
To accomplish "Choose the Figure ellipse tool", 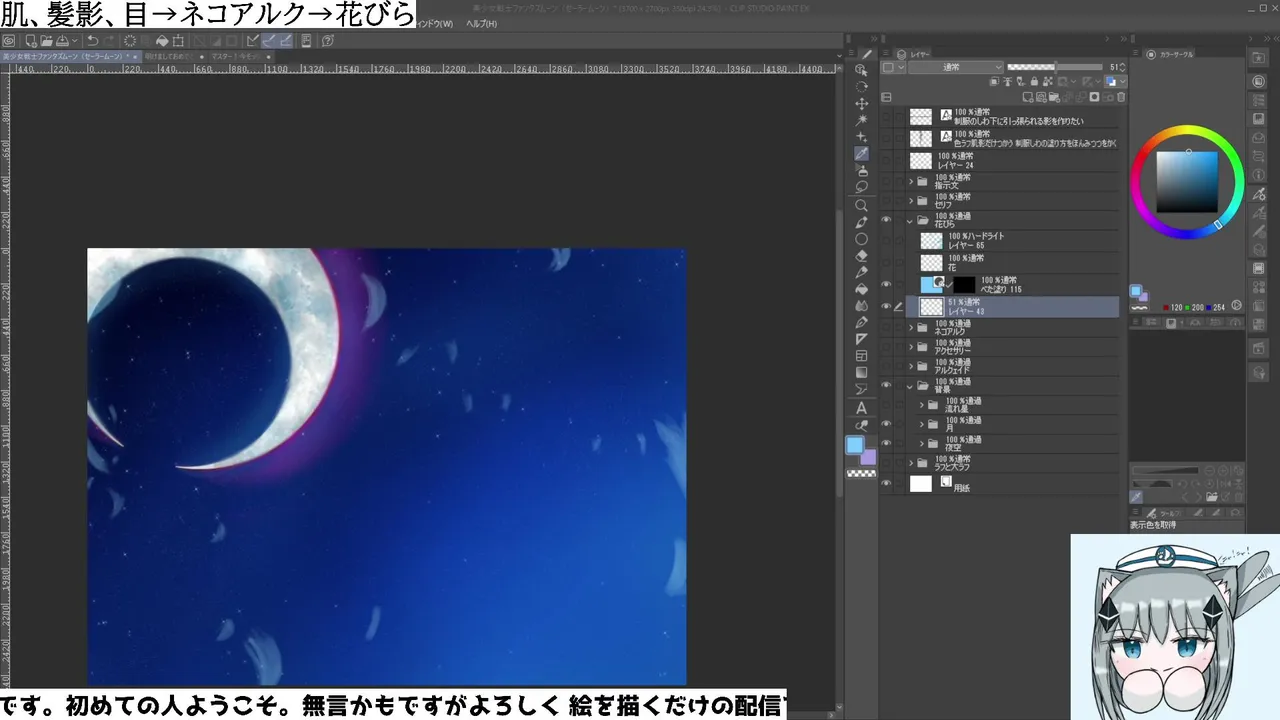I will coord(861,239).
